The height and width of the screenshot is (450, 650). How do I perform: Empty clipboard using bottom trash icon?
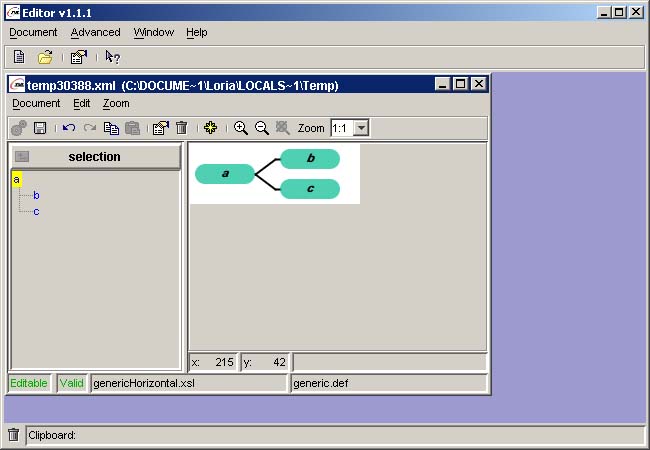click(14, 435)
